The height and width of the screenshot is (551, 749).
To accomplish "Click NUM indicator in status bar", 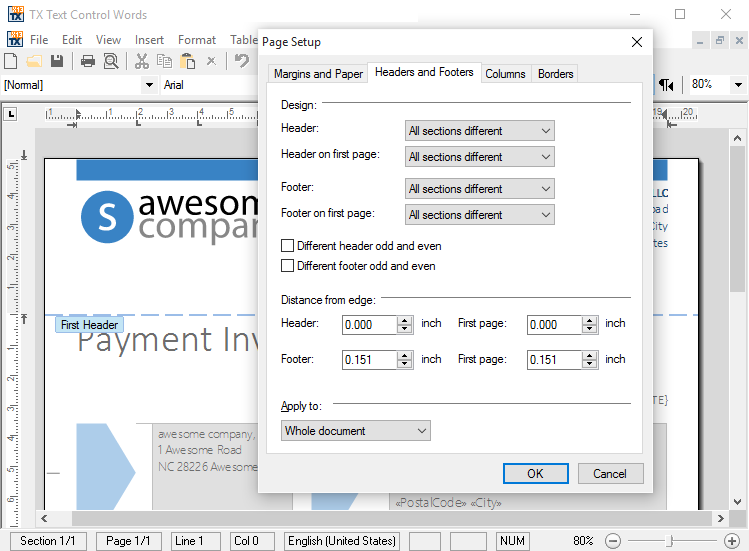I will coord(513,541).
